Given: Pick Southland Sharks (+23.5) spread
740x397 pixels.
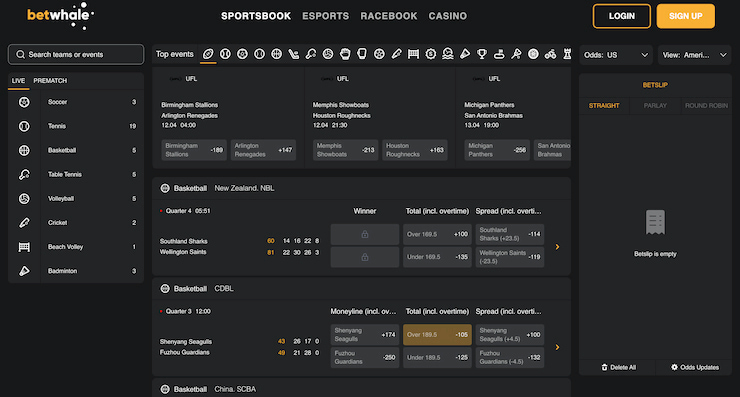Looking at the screenshot, I should [x=510, y=234].
